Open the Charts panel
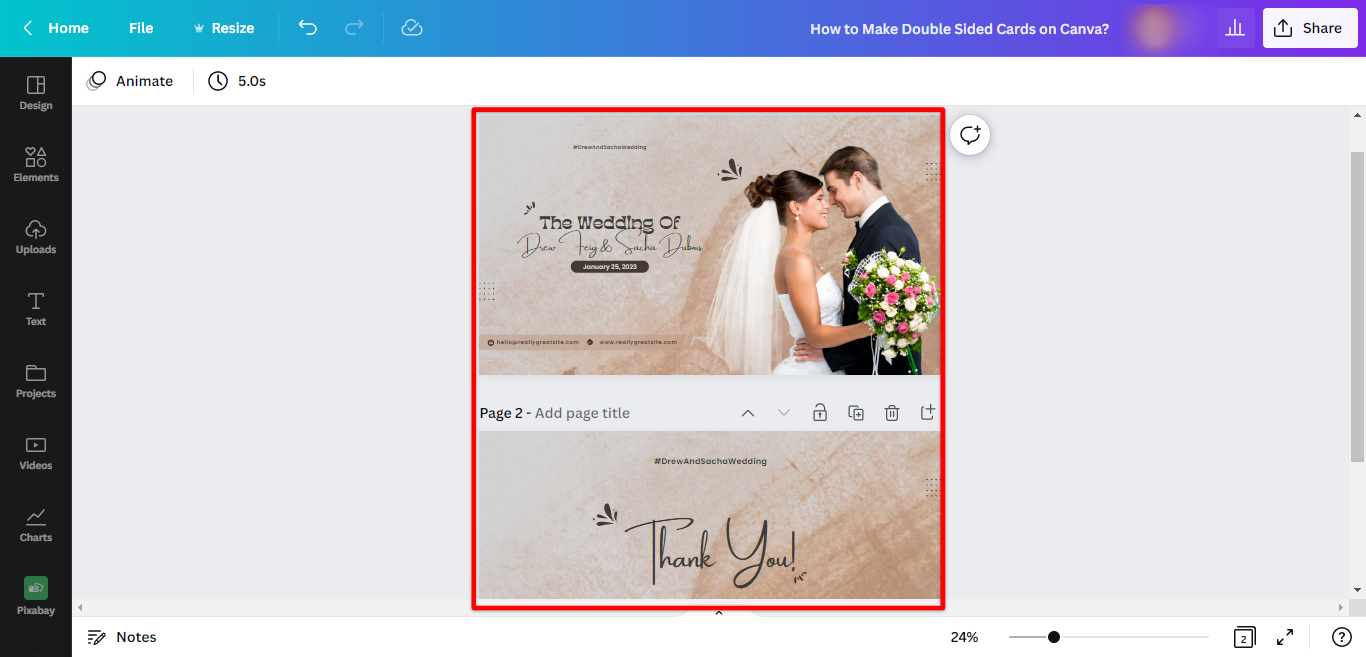Viewport: 1366px width, 657px height. click(36, 523)
